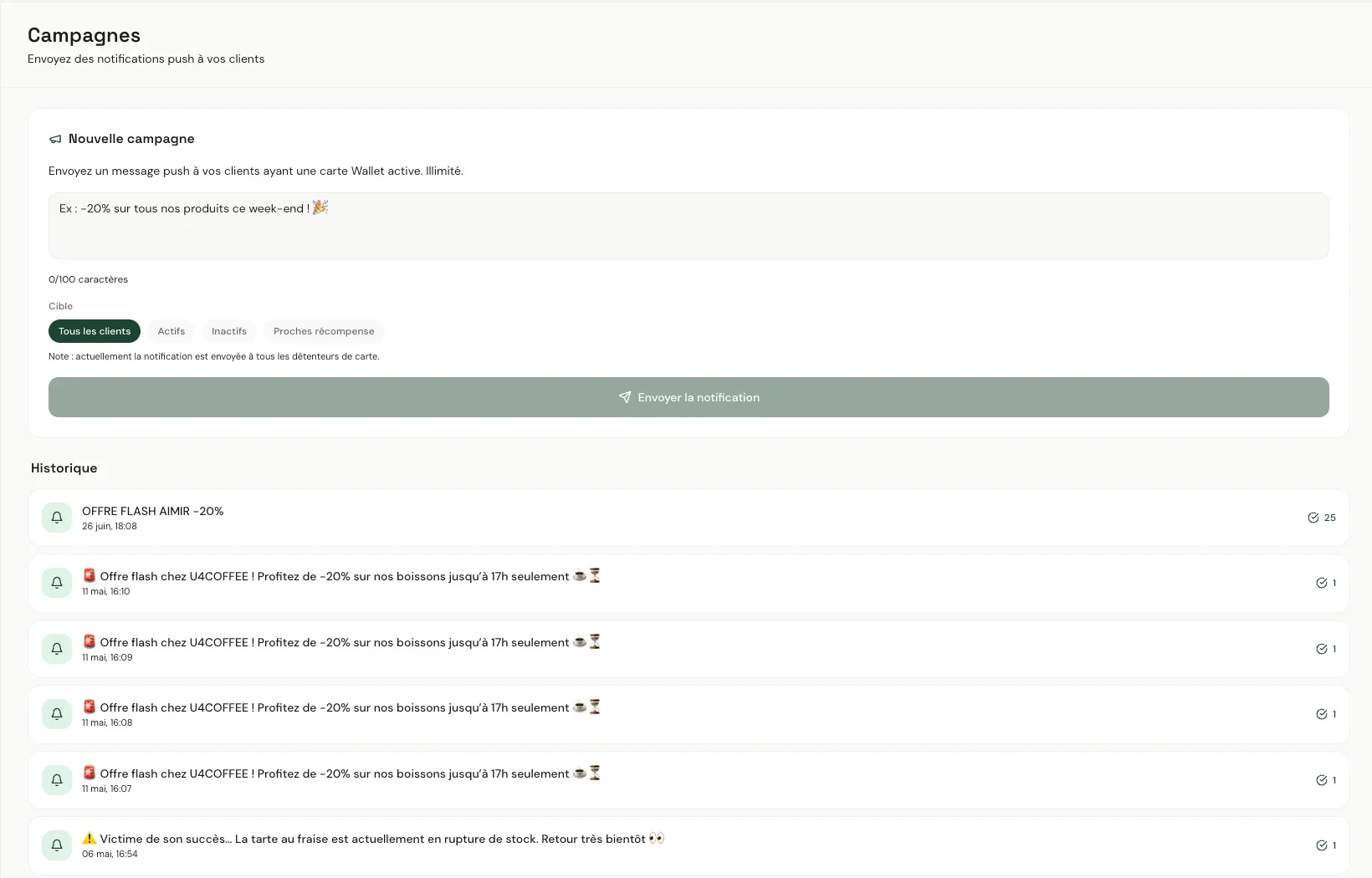The width and height of the screenshot is (1372, 878).
Task: Click the U4COFFEE message dated 16:10
Action: coord(341,576)
